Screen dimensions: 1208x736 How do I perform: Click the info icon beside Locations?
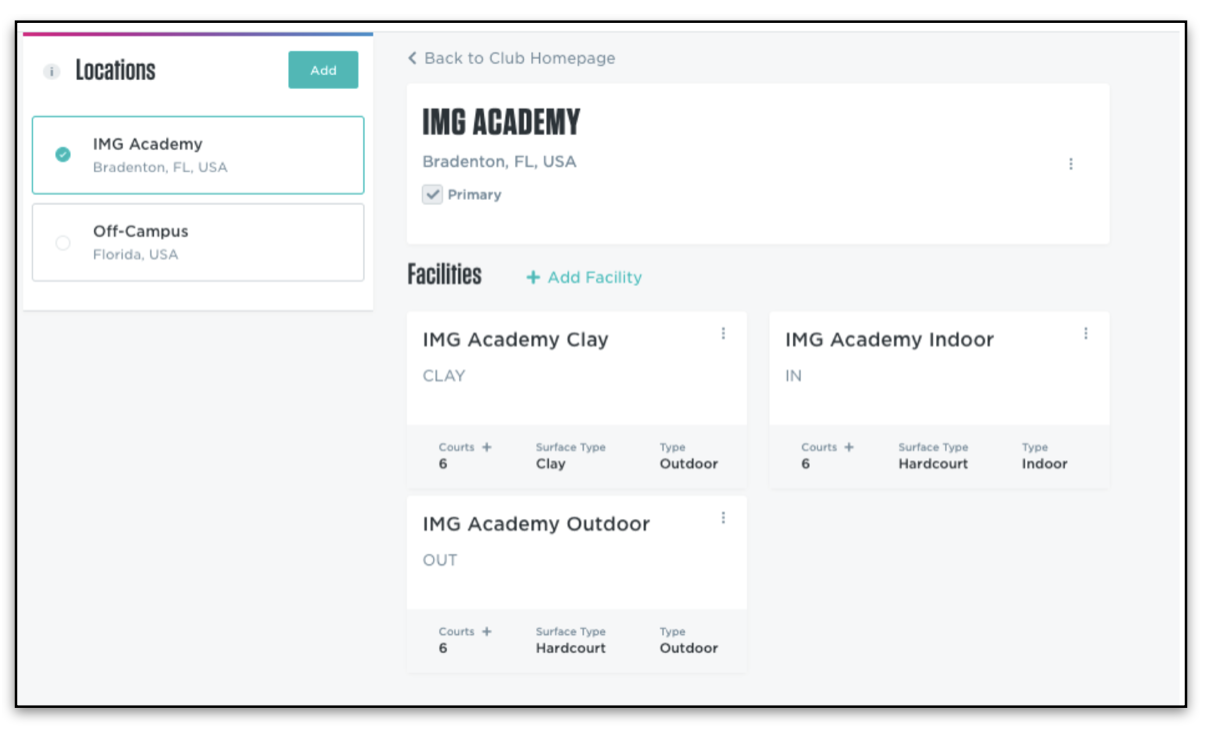pos(52,72)
